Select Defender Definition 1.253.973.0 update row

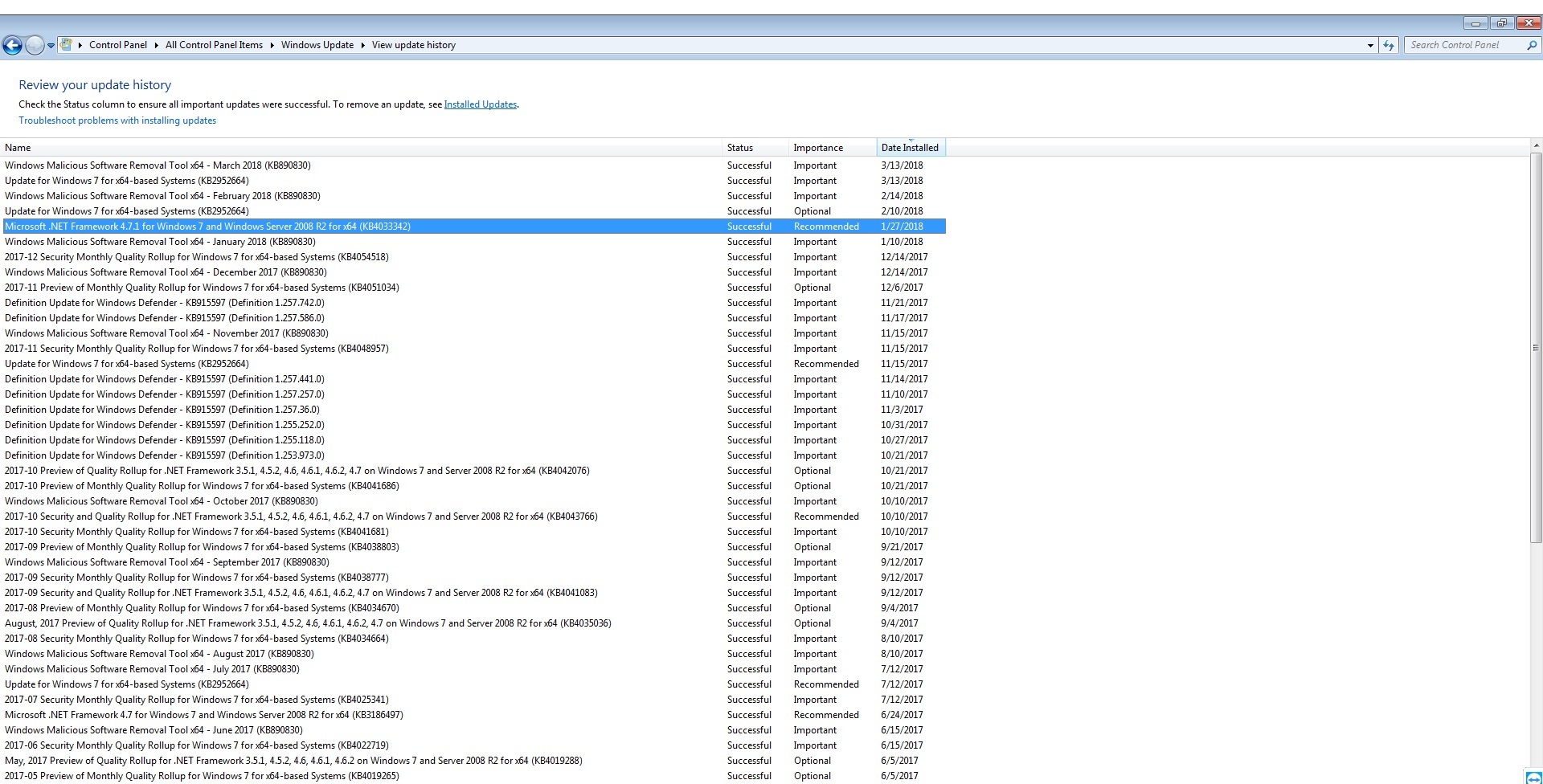[474, 455]
